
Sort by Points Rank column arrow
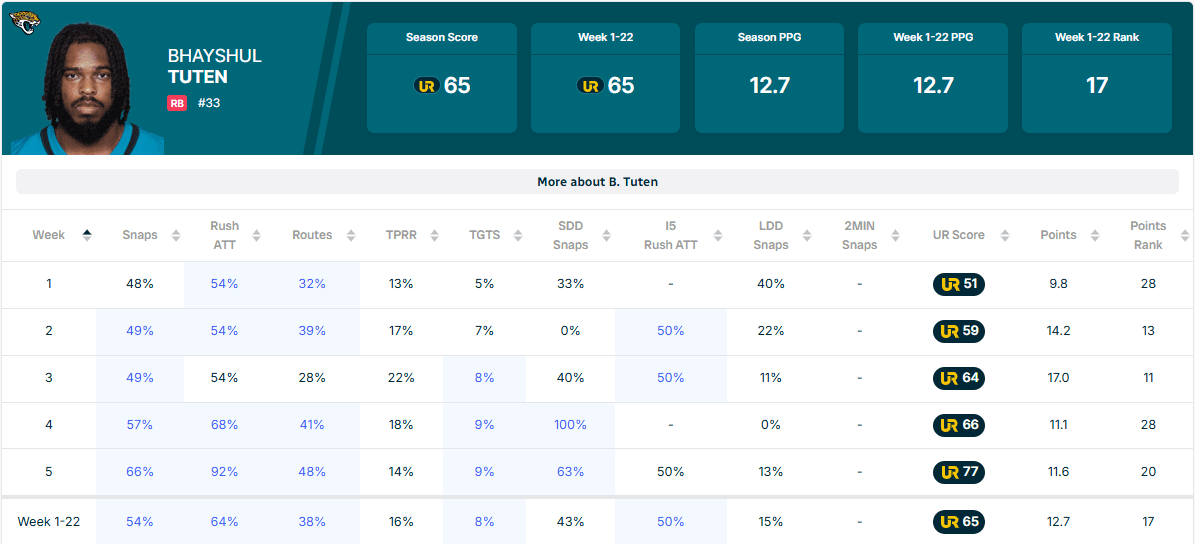1184,235
